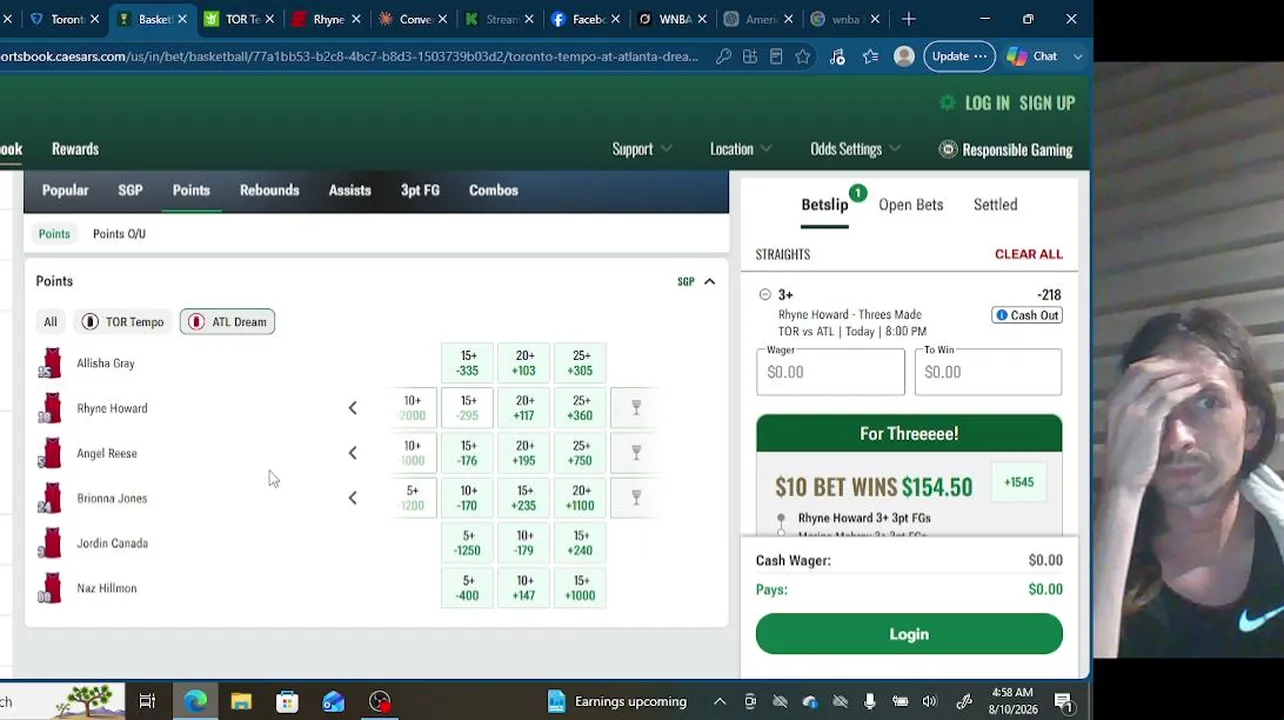Screen dimensions: 1284x720
Task: Open a new browser tab
Action: [909, 19]
